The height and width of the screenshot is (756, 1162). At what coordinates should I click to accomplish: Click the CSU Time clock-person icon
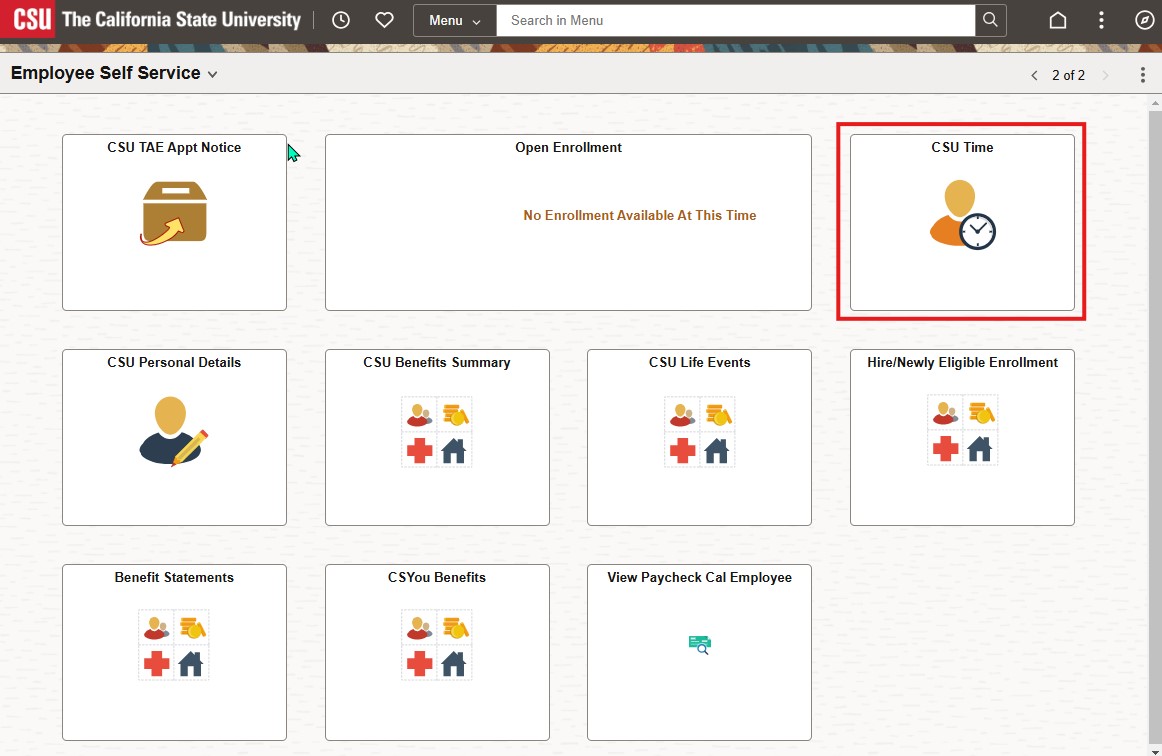962,213
